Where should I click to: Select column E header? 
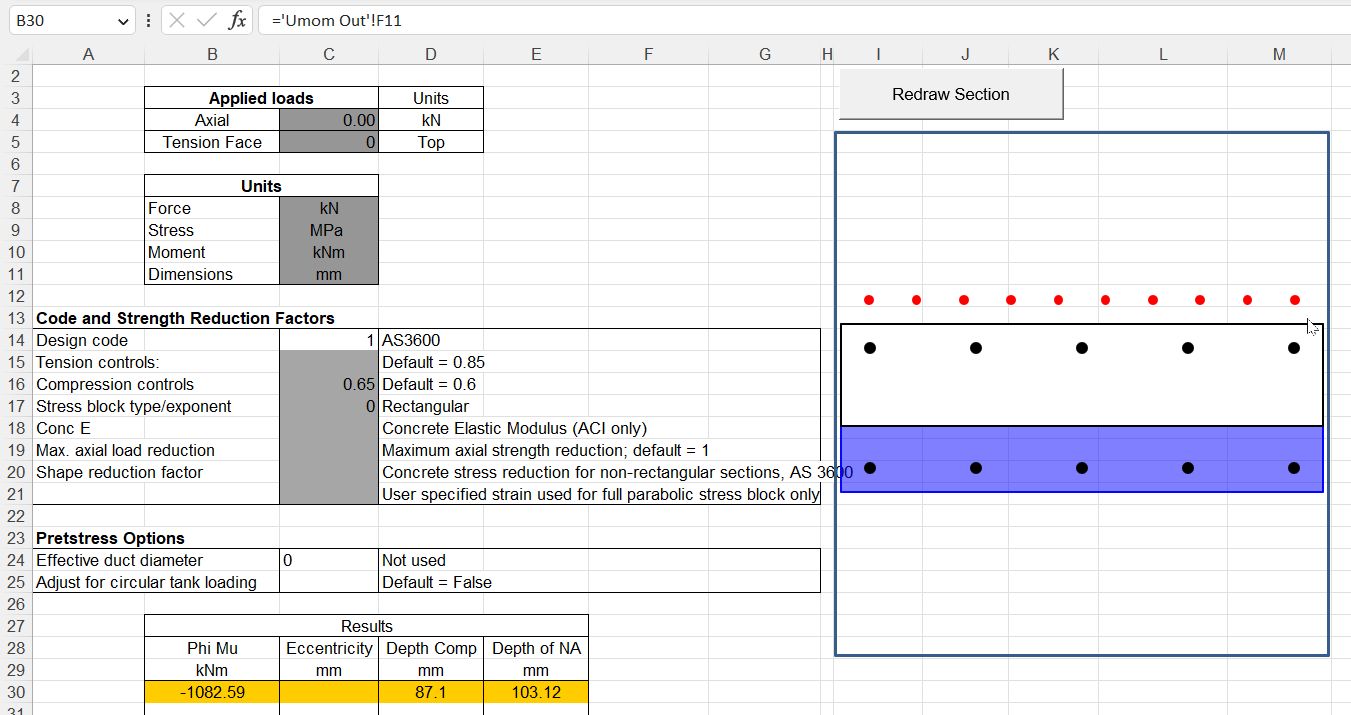[x=536, y=55]
